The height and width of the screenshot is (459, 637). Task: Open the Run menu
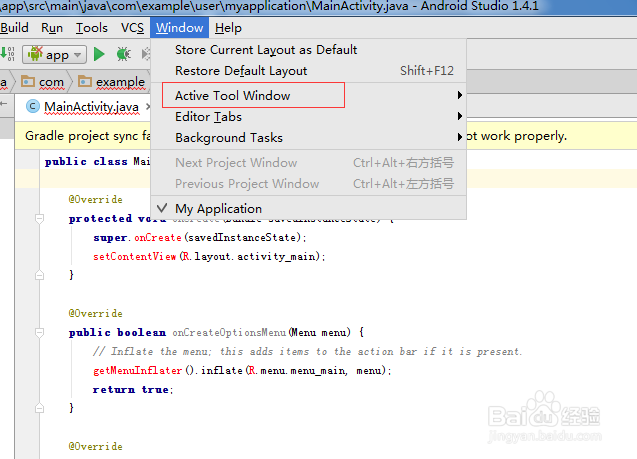click(52, 28)
